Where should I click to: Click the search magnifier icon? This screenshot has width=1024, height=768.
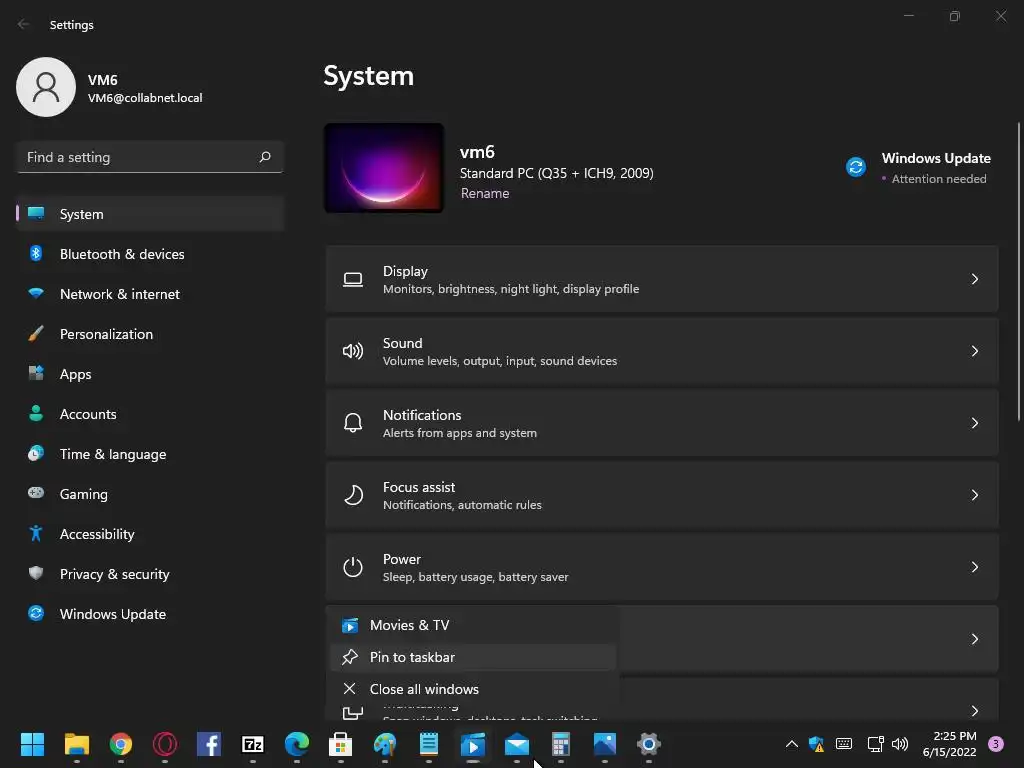264,157
